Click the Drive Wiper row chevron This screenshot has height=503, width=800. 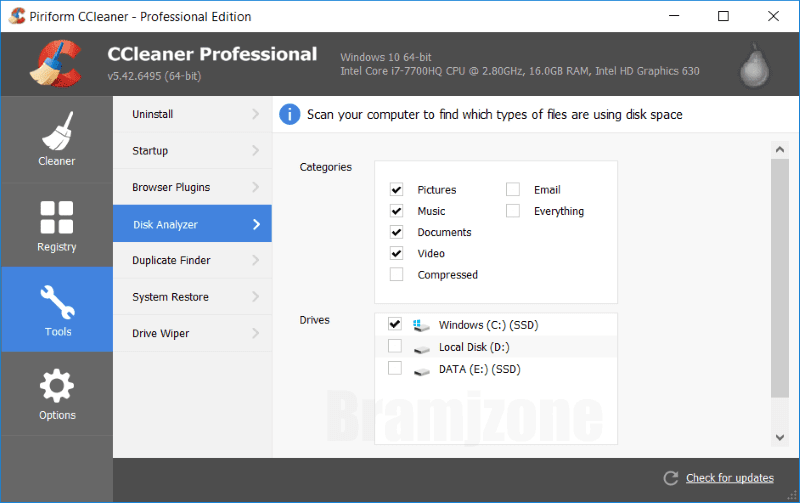pos(256,333)
